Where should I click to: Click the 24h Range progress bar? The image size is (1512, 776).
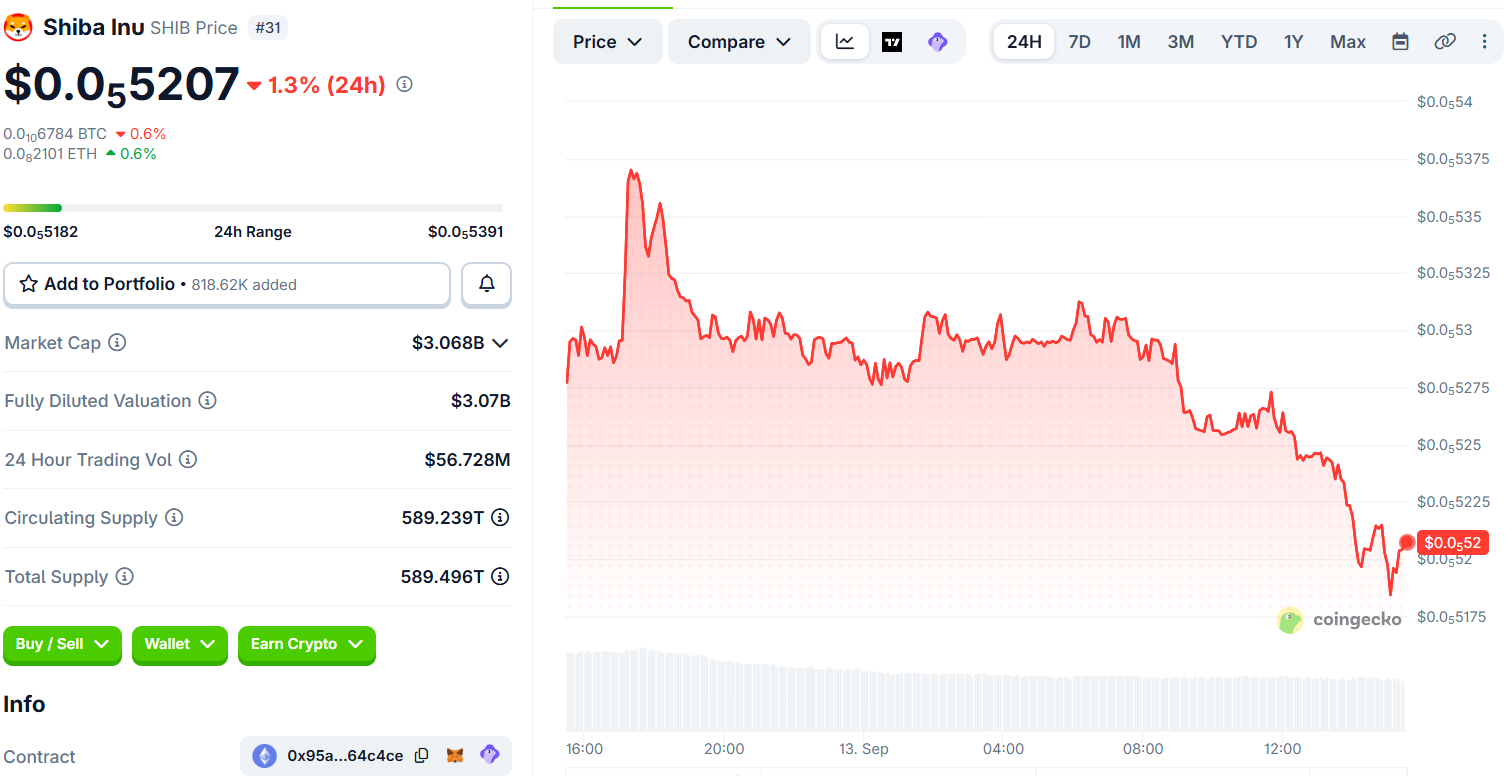pyautogui.click(x=253, y=208)
